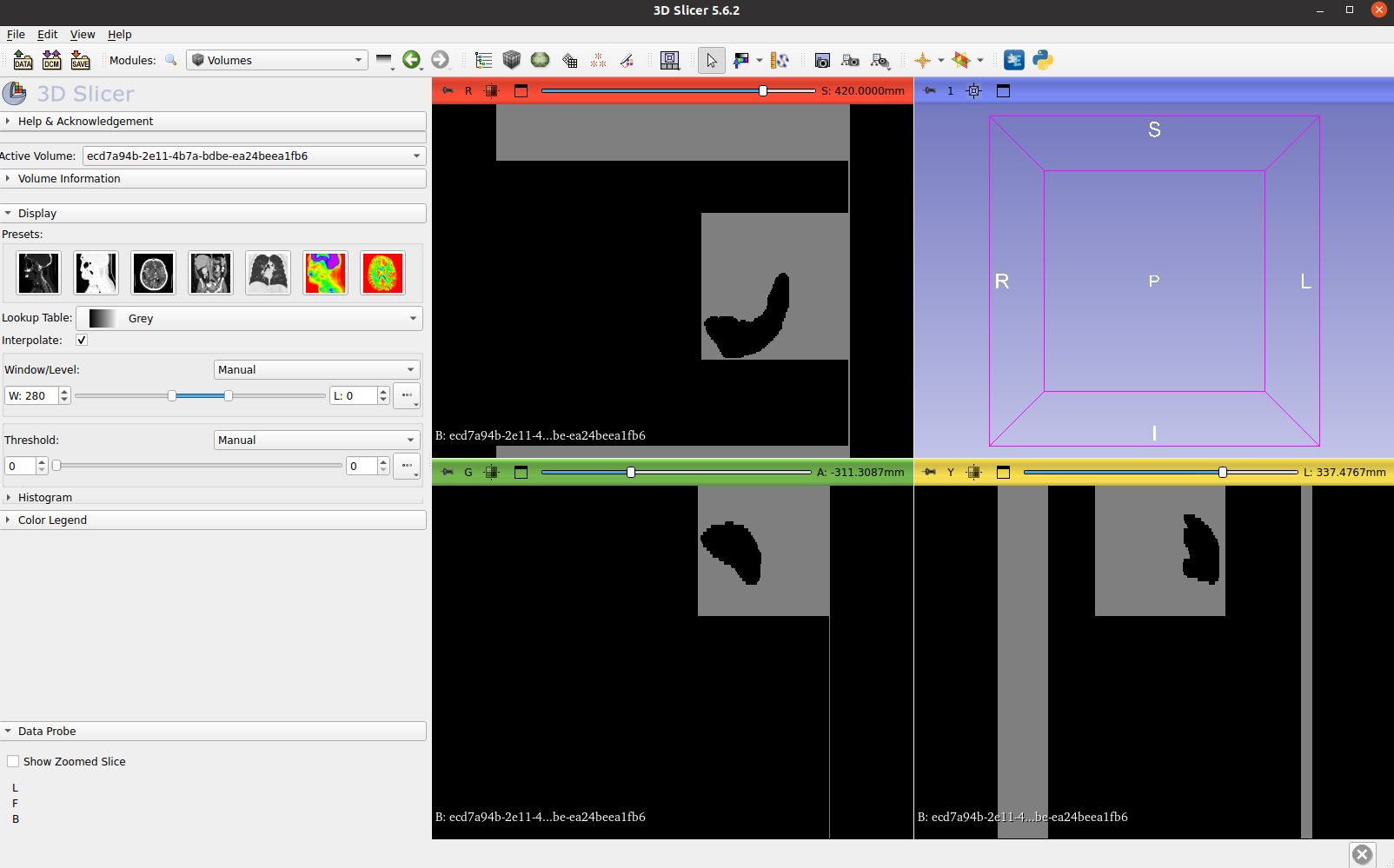
Task: Center the 3D view with crosshair icon
Action: pyautogui.click(x=974, y=90)
